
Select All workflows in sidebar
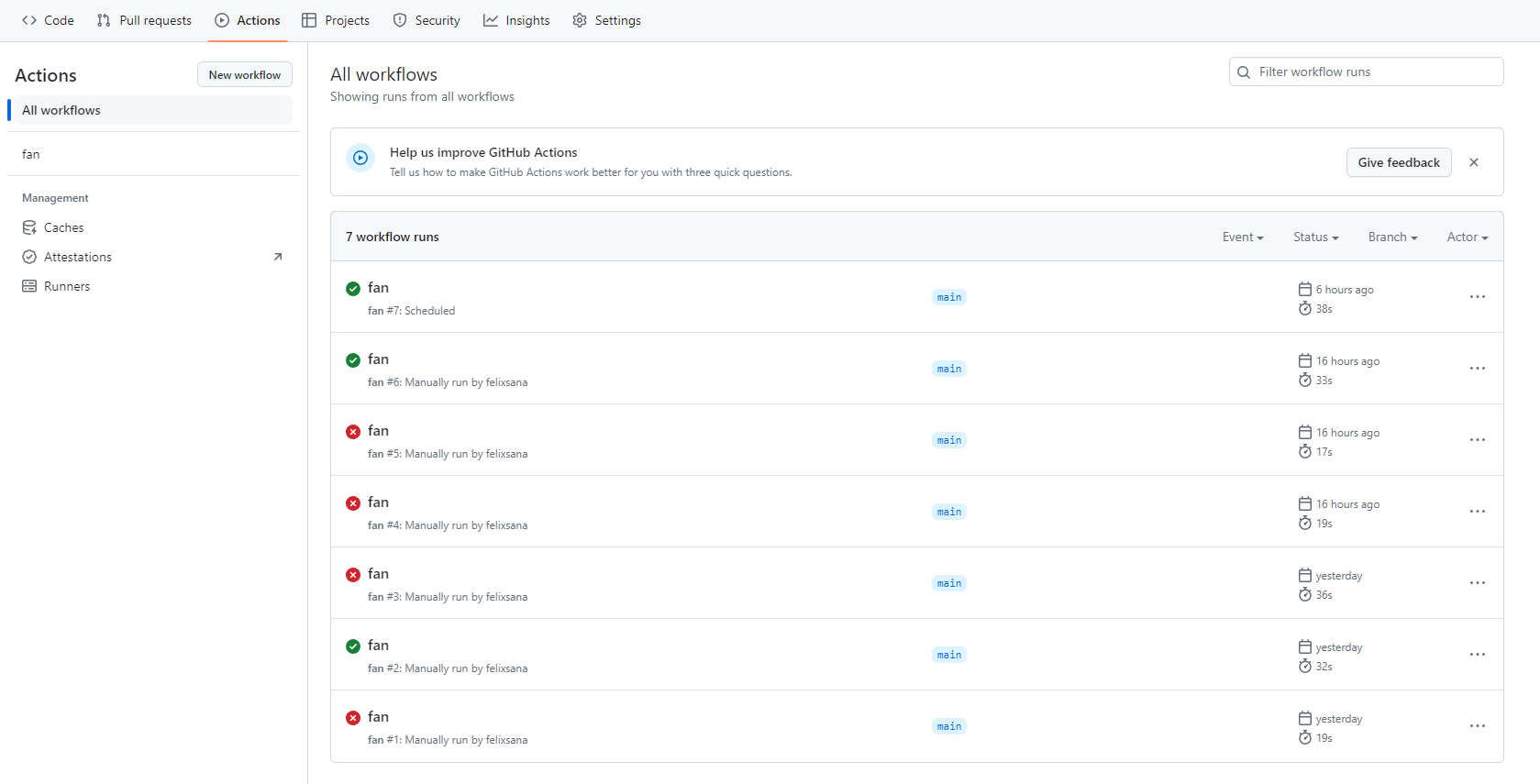point(153,110)
